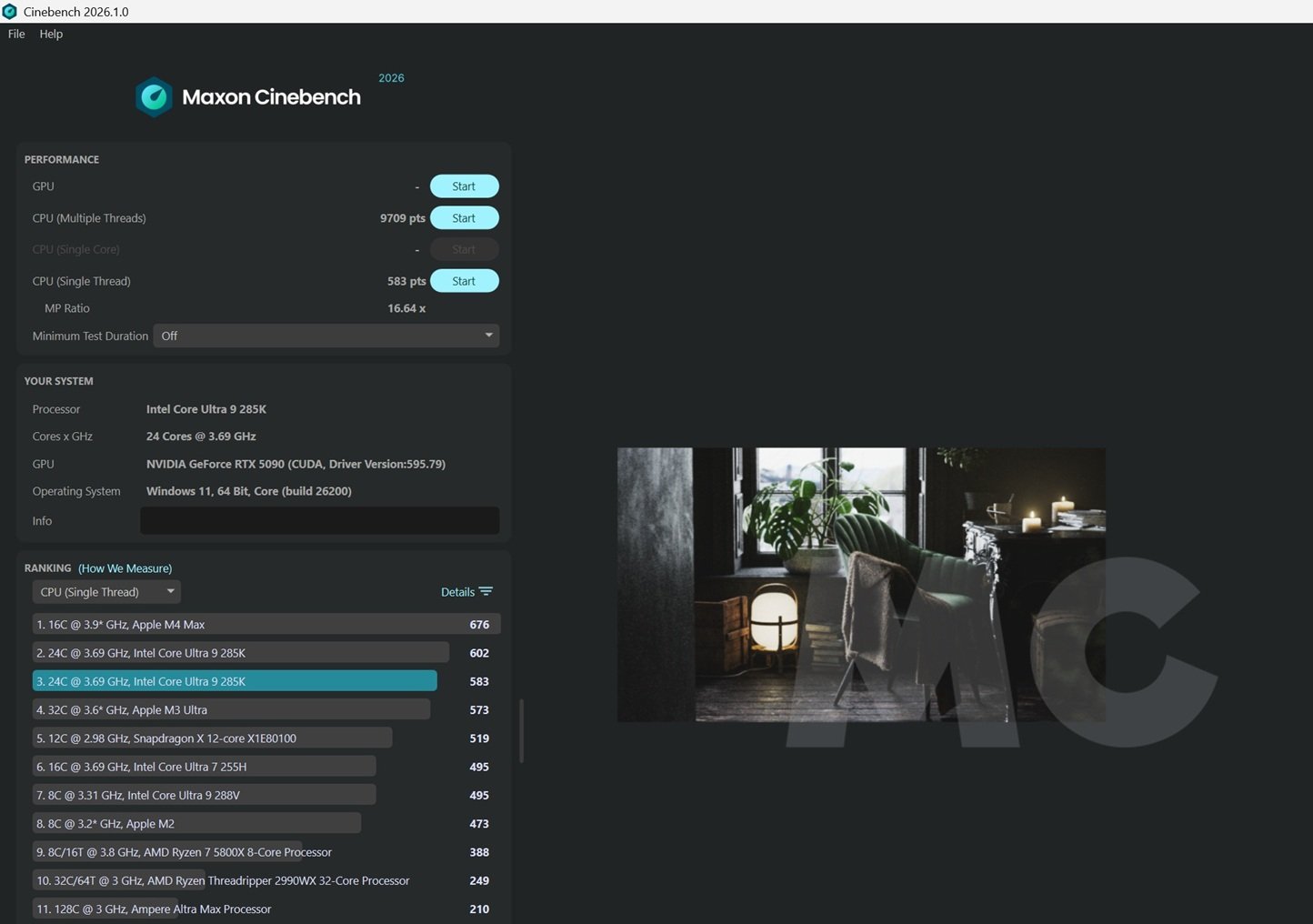Select the Snapdragon X 12-core ranking bar
1313x924 pixels.
pyautogui.click(x=212, y=738)
